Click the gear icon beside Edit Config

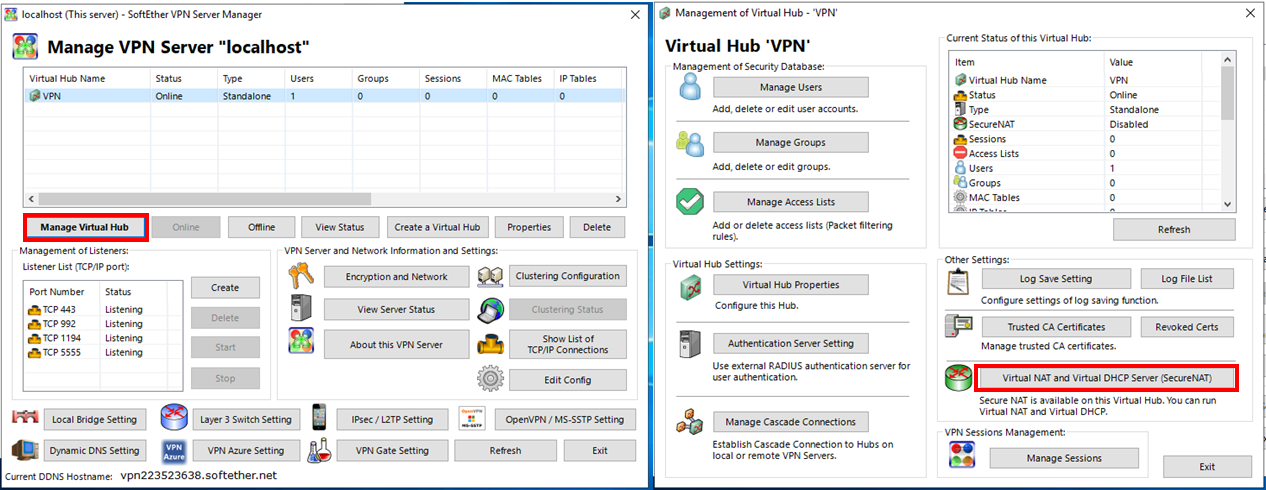[490, 379]
